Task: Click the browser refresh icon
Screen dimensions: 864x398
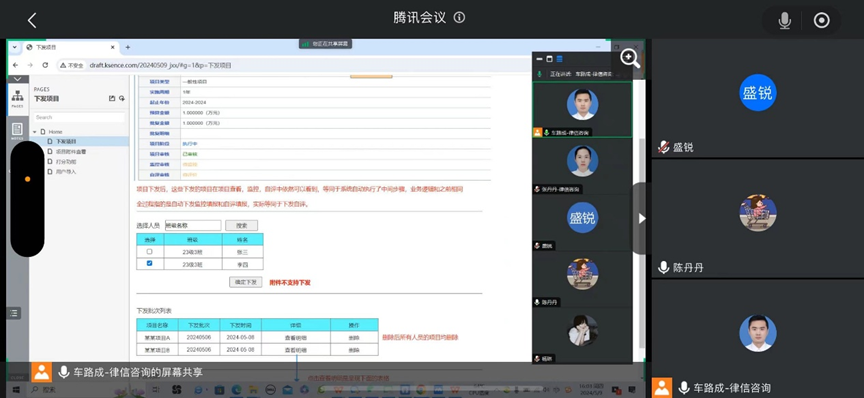Action: [x=45, y=65]
